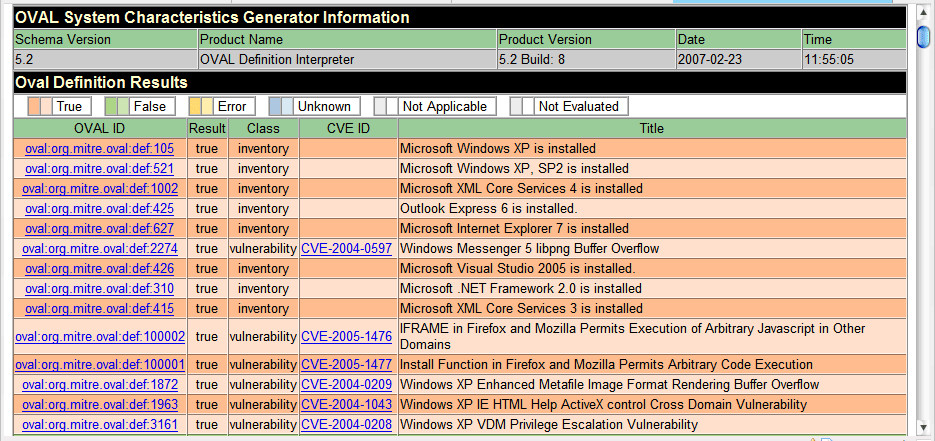Click the Unknown legend color swatch
Viewport: 935px width, 441px height.
point(281,107)
